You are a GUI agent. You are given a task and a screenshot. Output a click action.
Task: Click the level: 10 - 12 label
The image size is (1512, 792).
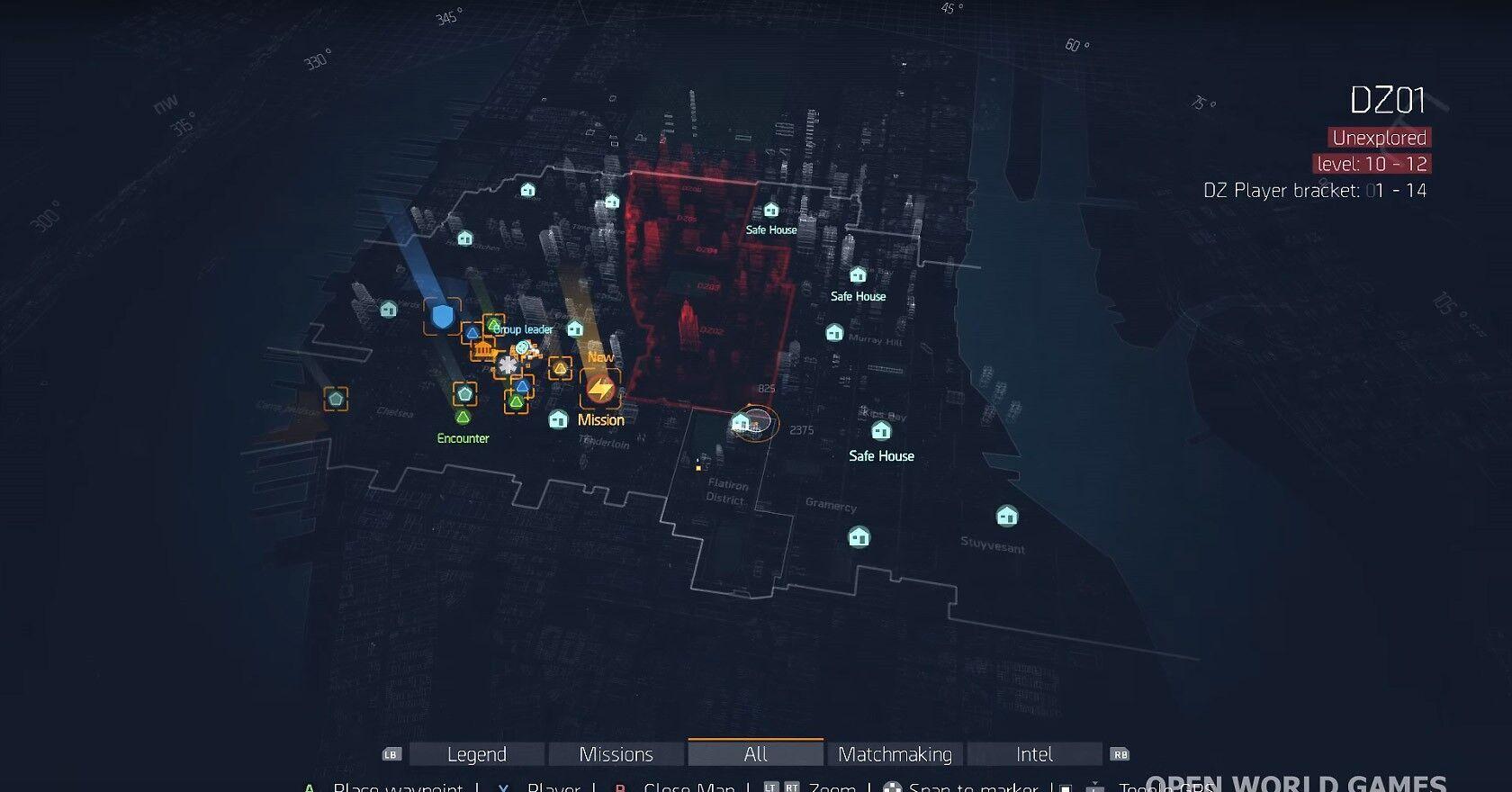coord(1372,164)
